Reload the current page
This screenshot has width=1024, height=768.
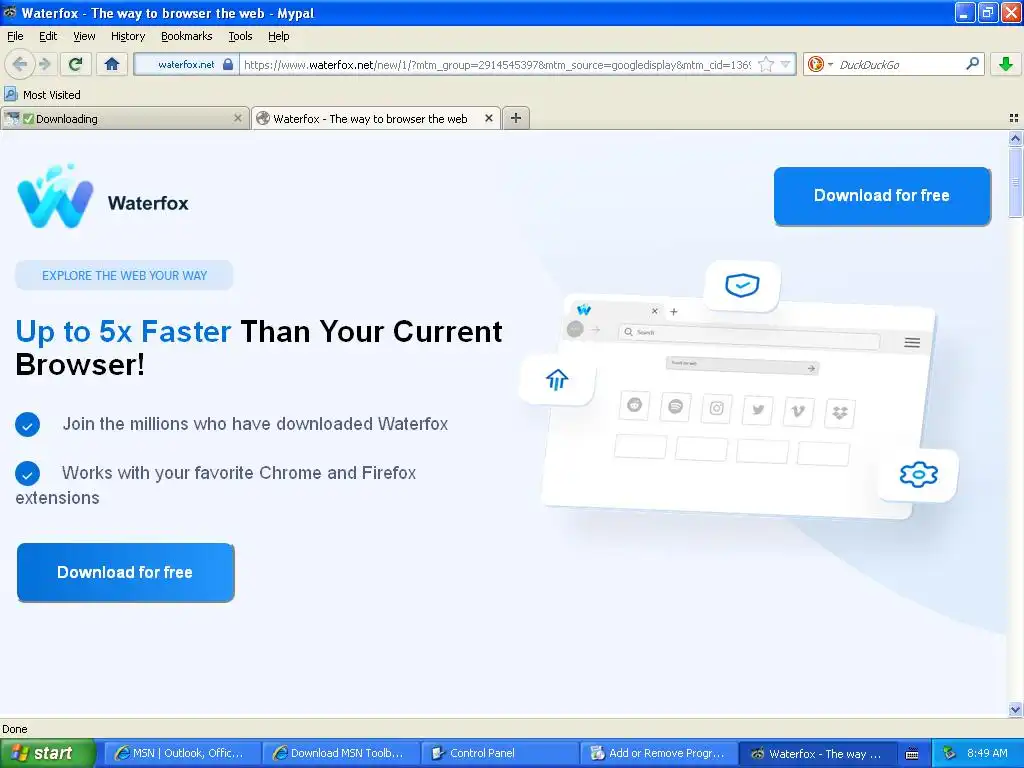76,64
